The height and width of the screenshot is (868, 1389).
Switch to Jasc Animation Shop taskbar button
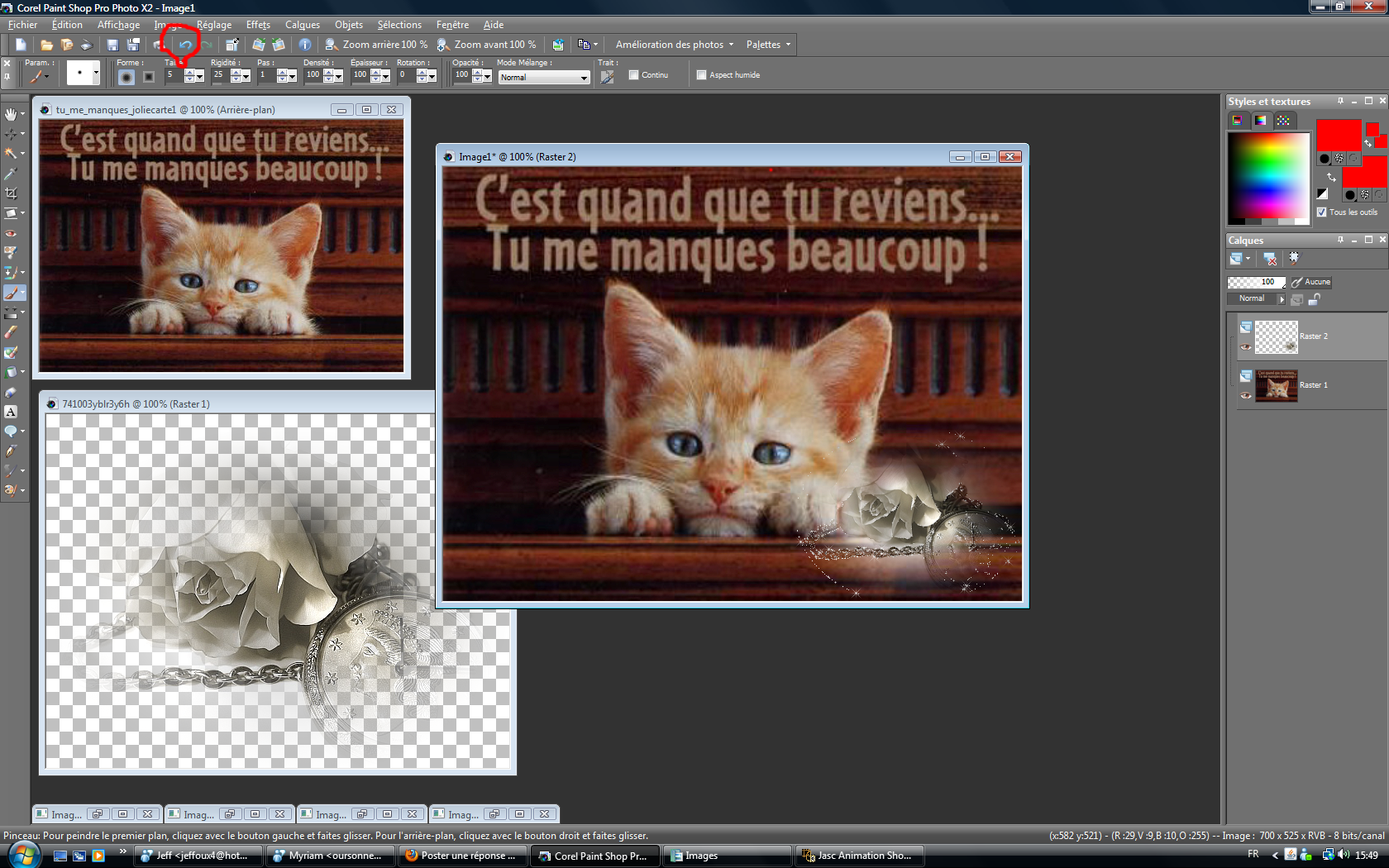click(x=859, y=856)
